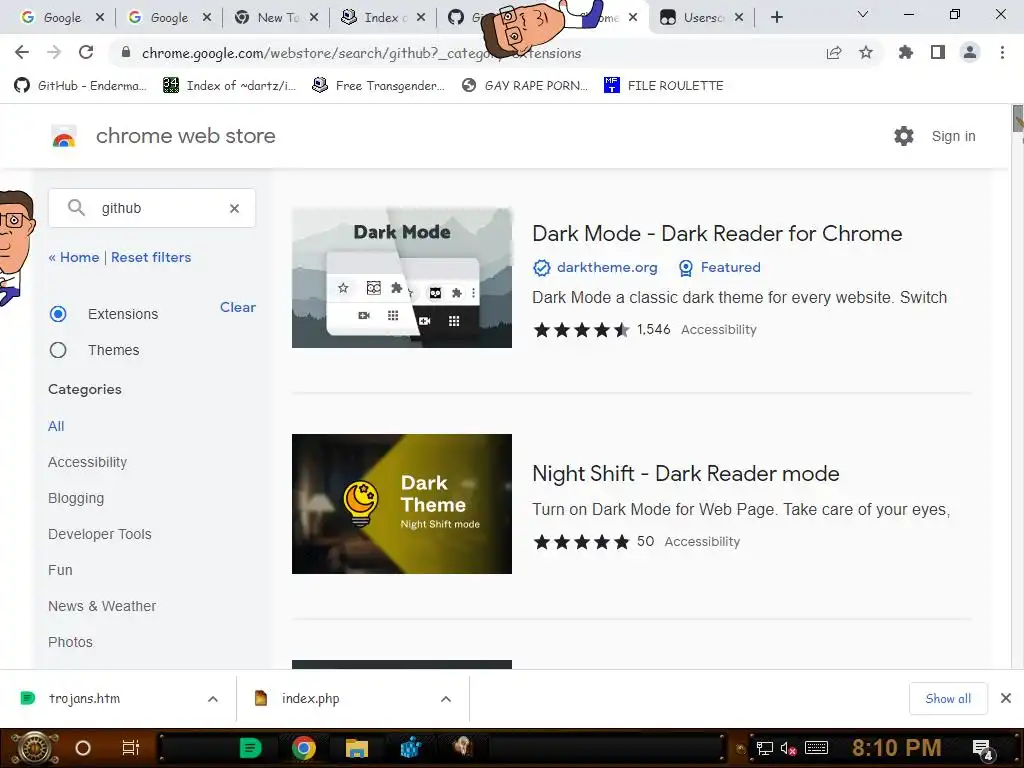The height and width of the screenshot is (768, 1024).
Task: Select the Blogging category
Action: [76, 498]
